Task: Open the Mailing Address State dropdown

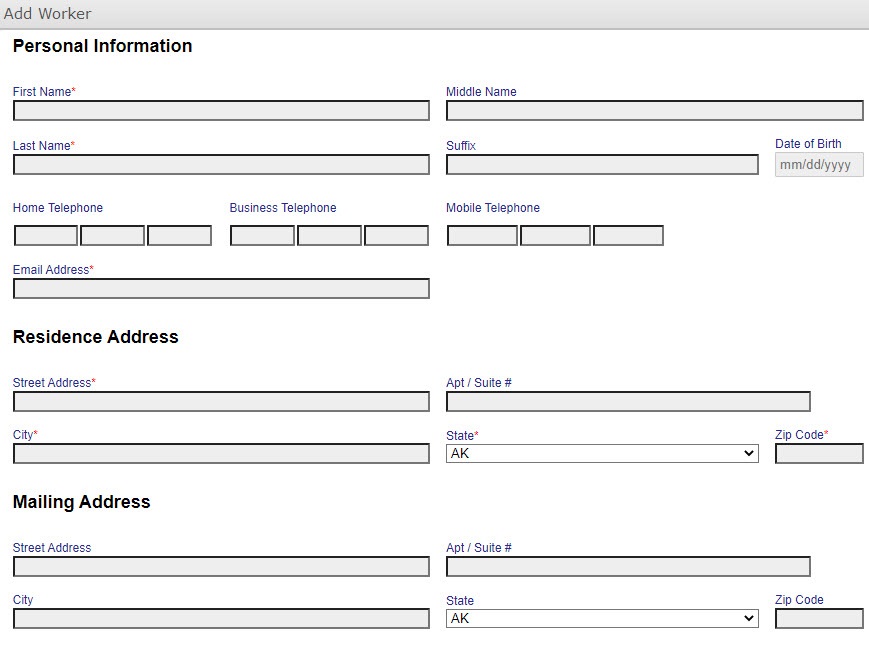Action: tap(602, 619)
